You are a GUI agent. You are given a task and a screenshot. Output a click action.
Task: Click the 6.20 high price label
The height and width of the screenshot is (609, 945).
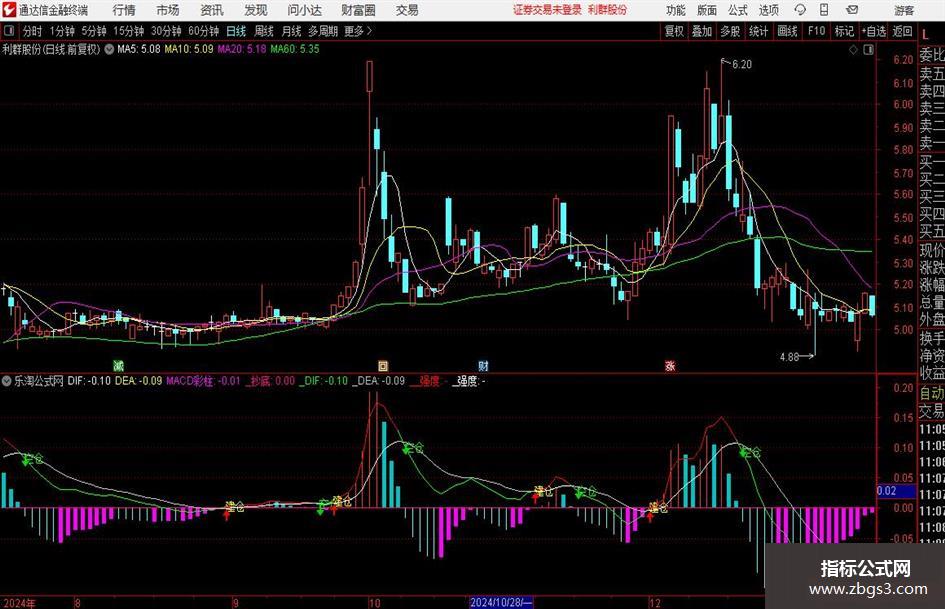point(742,65)
